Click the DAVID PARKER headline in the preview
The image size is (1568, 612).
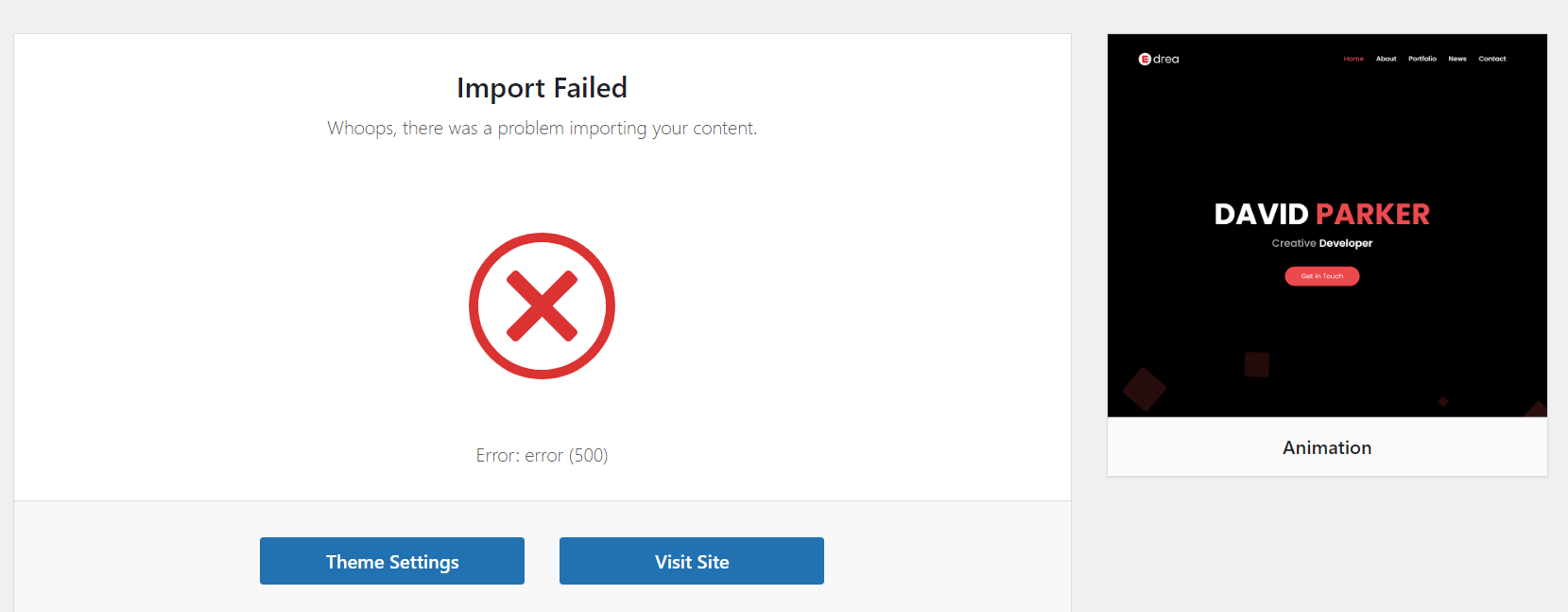pos(1322,215)
